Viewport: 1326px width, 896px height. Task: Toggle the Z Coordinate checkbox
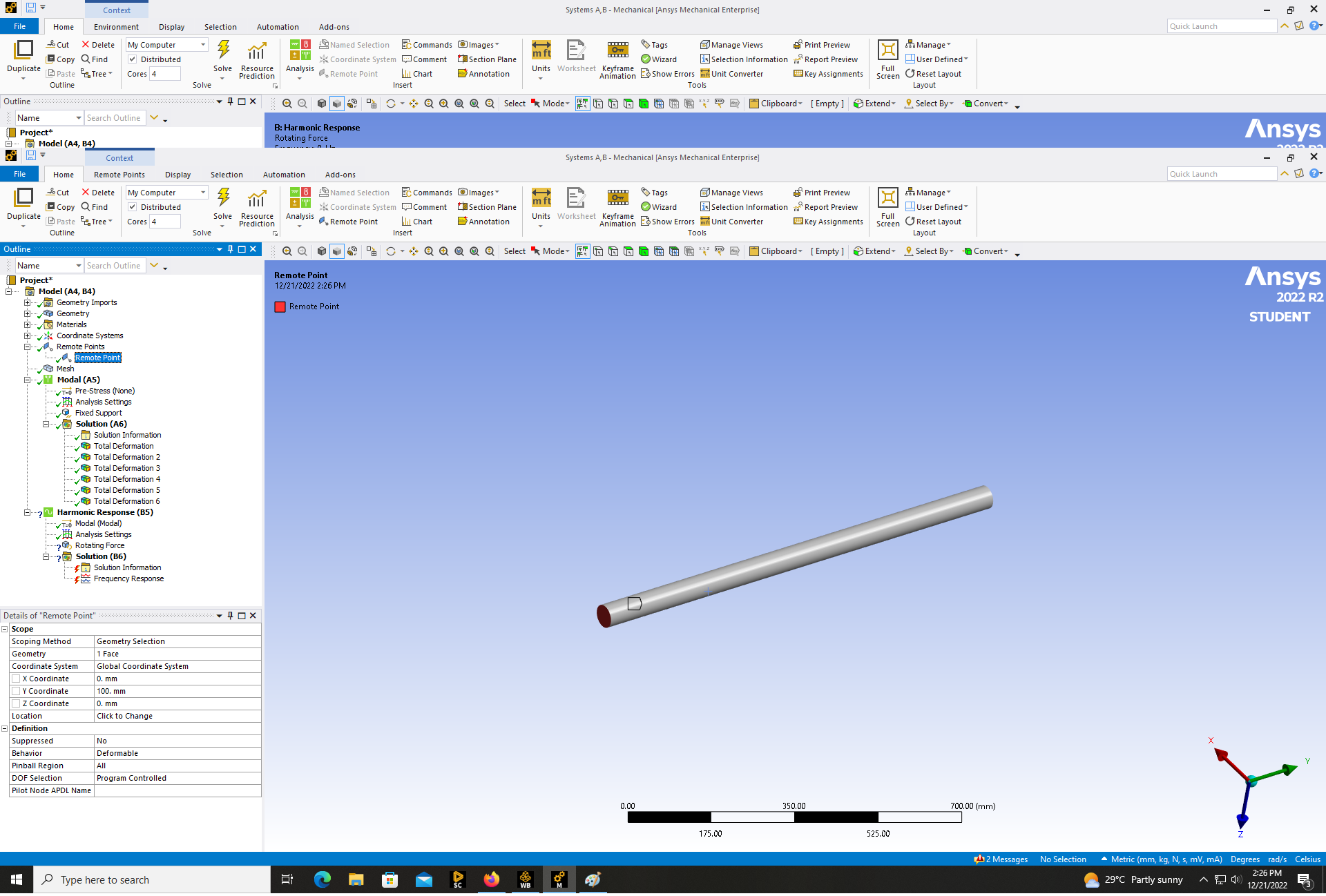tap(16, 703)
